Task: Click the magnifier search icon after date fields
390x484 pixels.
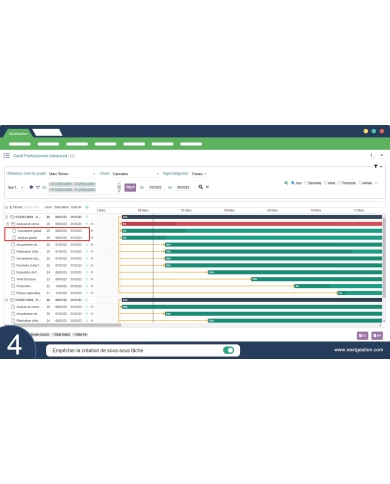Action: point(200,187)
